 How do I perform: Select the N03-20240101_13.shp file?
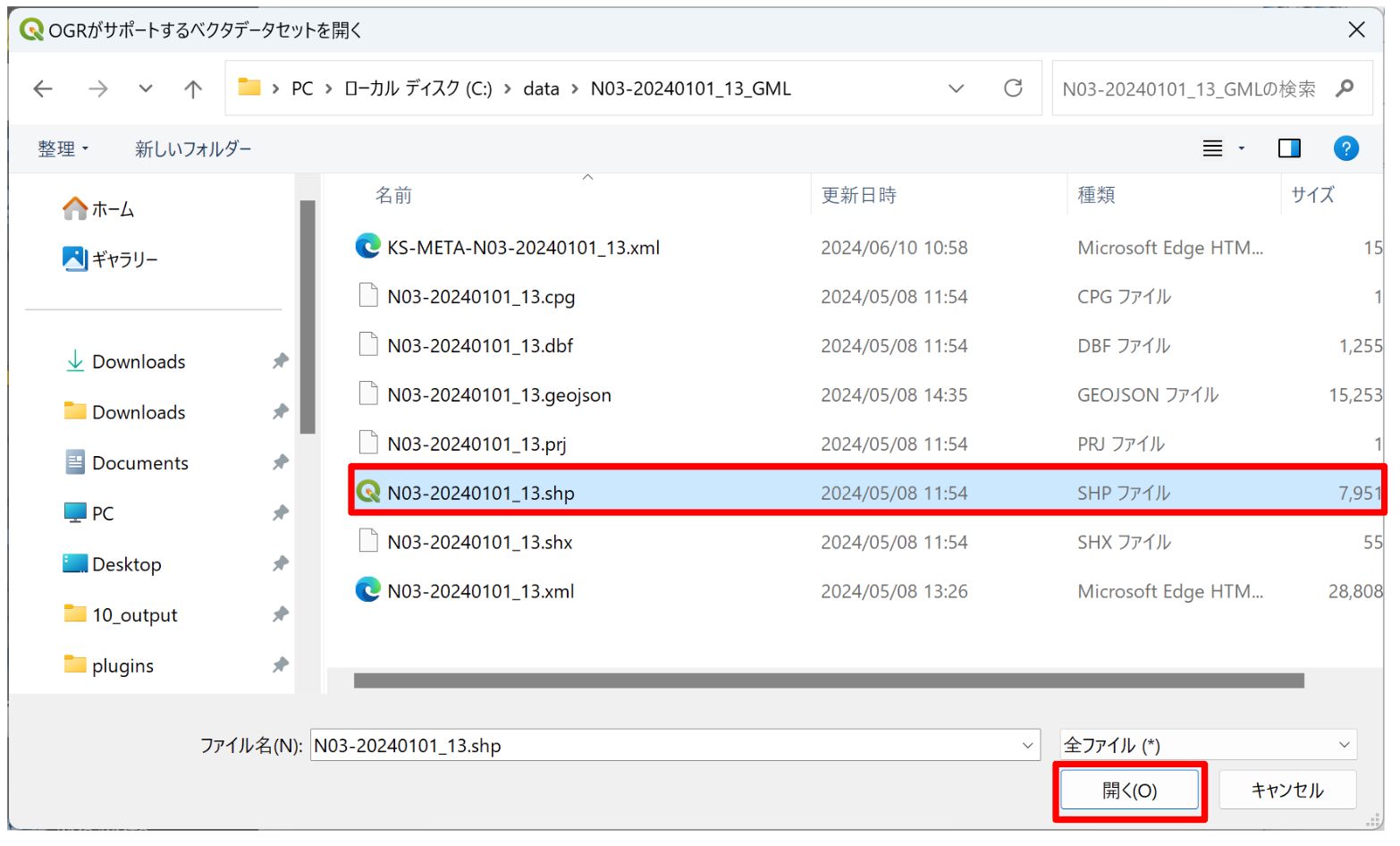[867, 493]
